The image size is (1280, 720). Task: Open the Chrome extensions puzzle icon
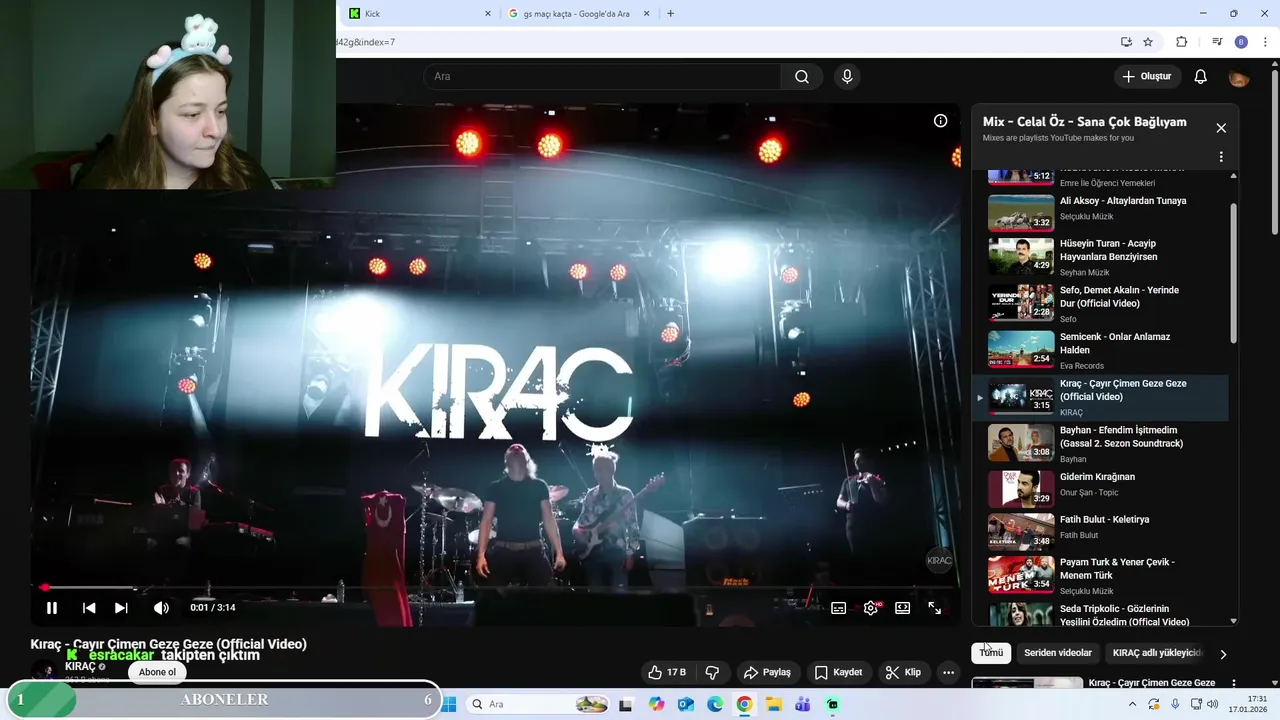pyautogui.click(x=1181, y=42)
